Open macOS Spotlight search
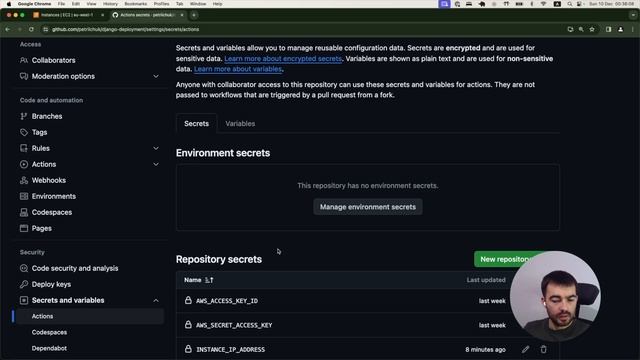 point(569,4)
